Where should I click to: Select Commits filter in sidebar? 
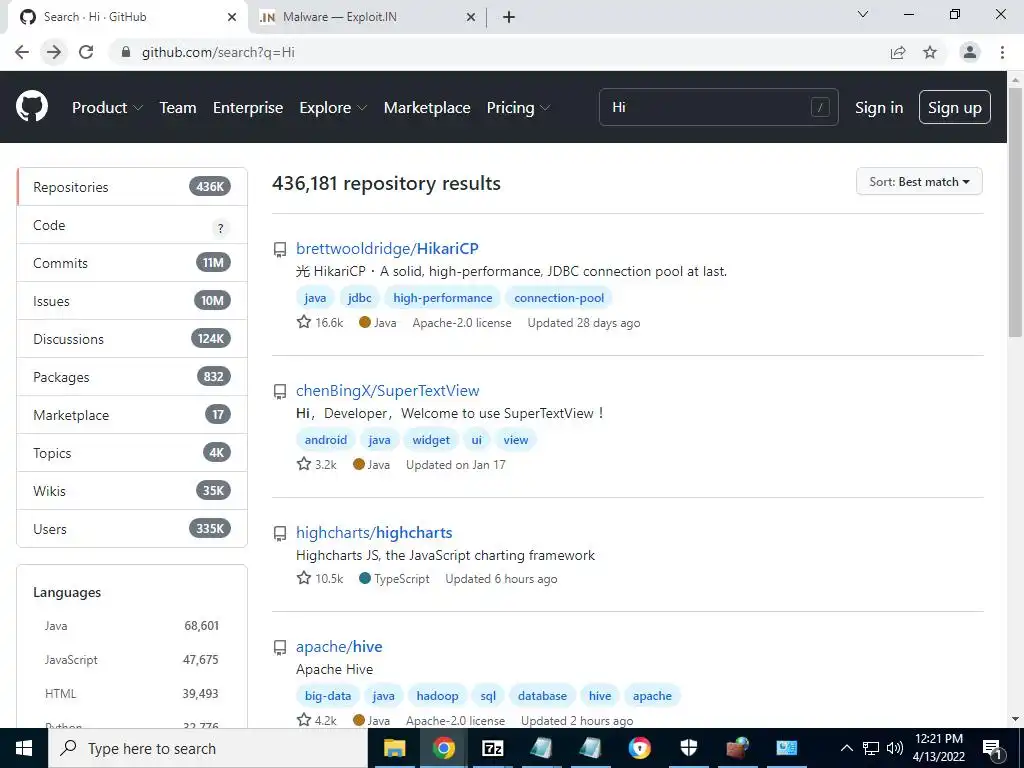132,263
